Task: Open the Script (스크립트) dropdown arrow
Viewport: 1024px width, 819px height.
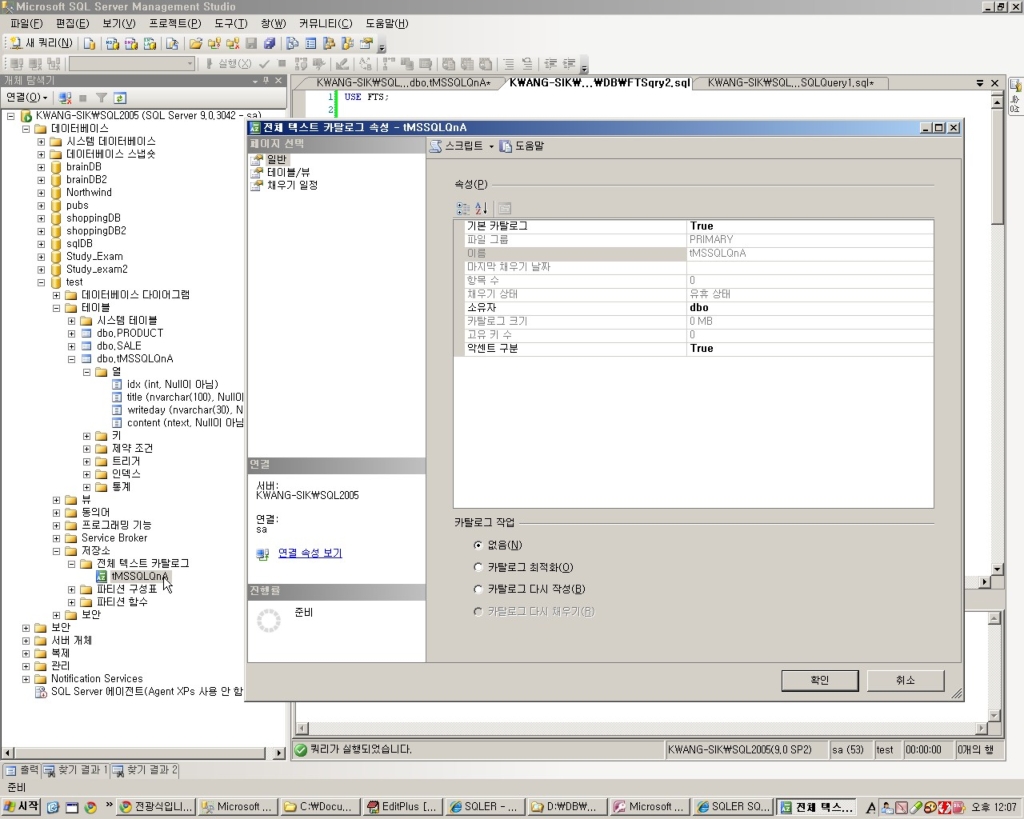Action: [491, 146]
